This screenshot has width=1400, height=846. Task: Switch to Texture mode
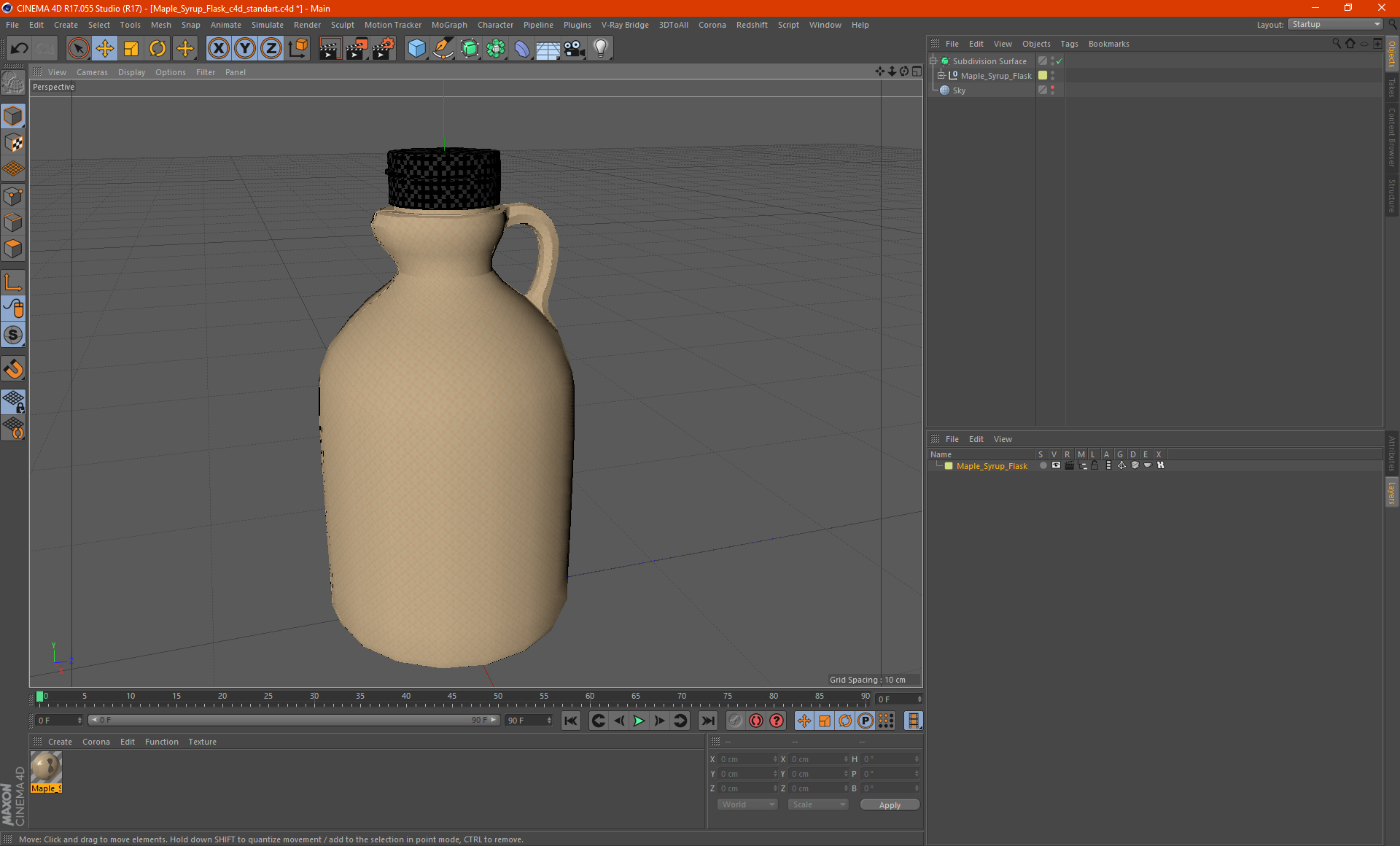point(13,143)
